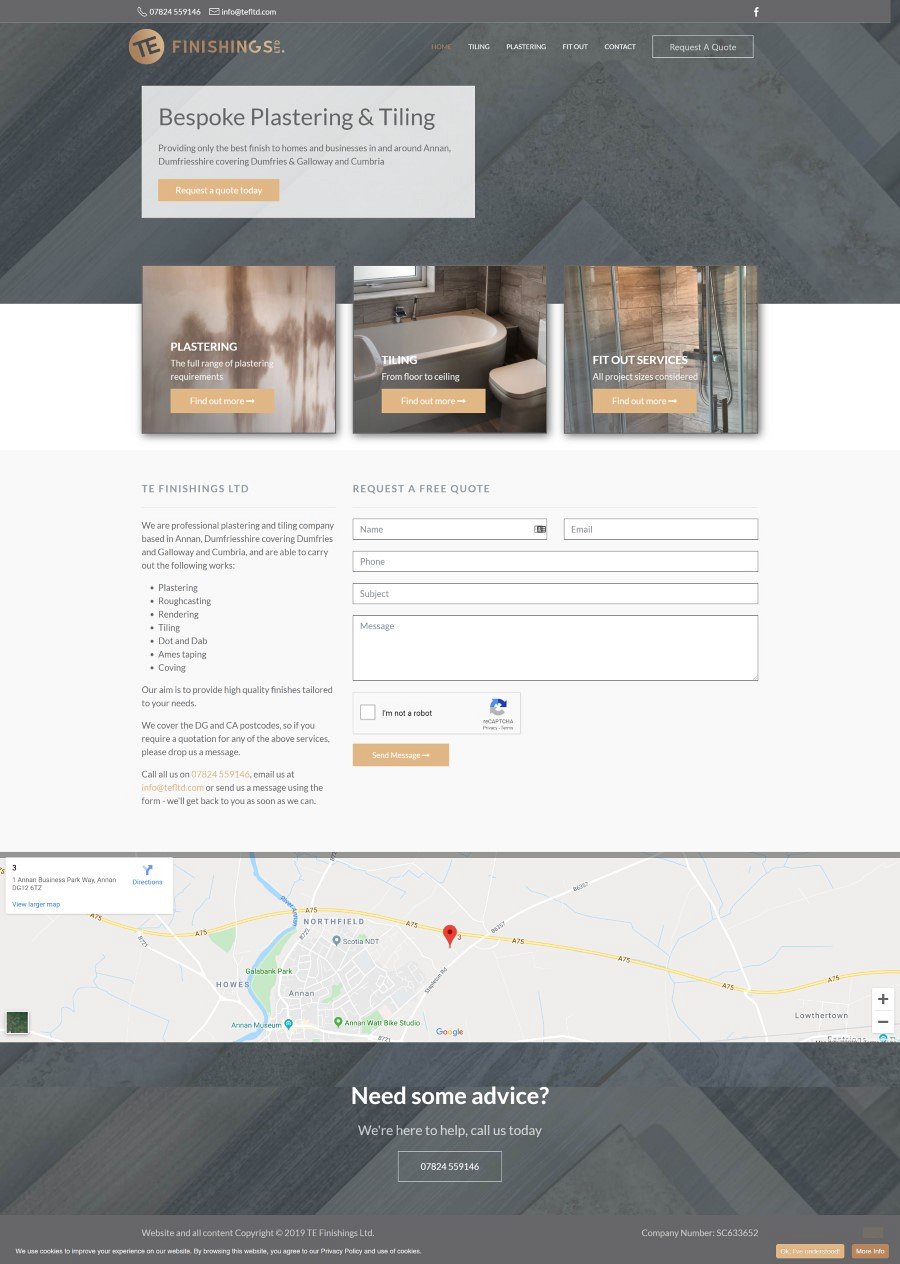Click the TE Finishings logo

[207, 46]
